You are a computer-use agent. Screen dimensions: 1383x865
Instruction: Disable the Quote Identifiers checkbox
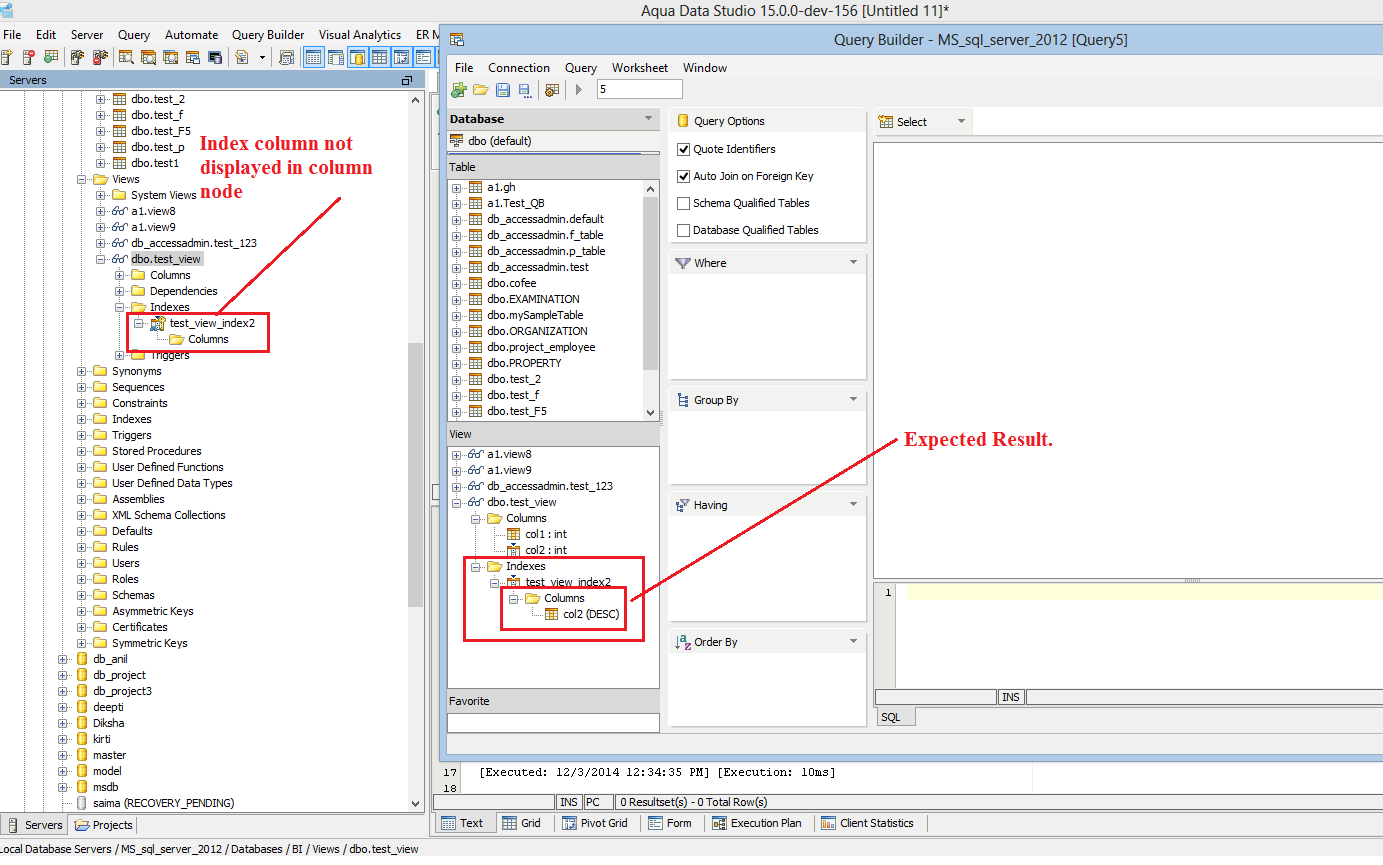(x=684, y=149)
